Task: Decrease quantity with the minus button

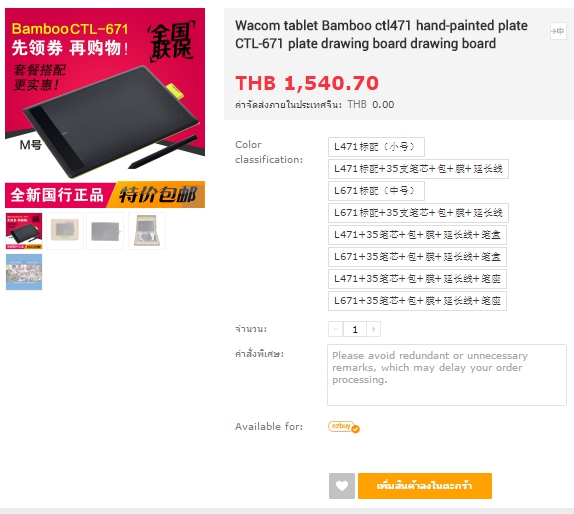Action: 335,329
